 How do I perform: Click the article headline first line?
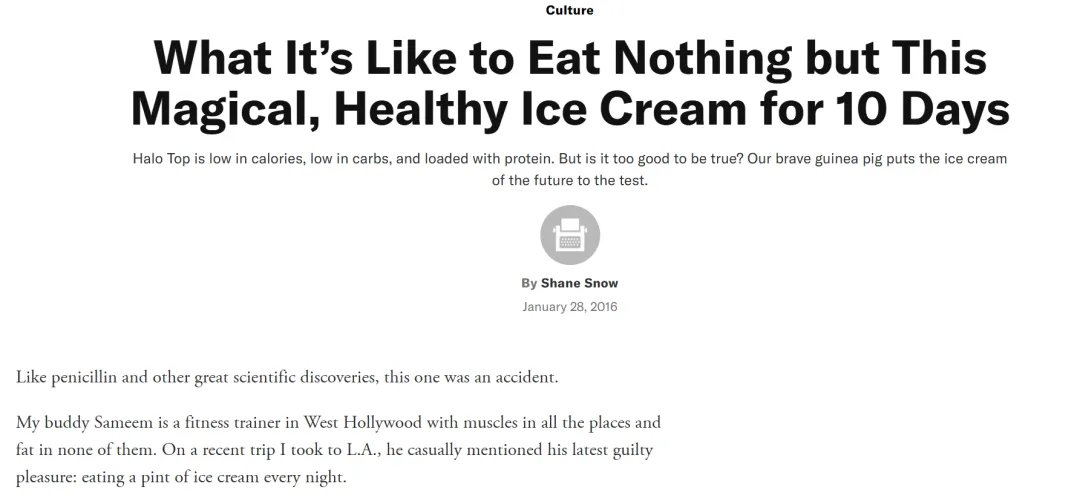[x=569, y=60]
